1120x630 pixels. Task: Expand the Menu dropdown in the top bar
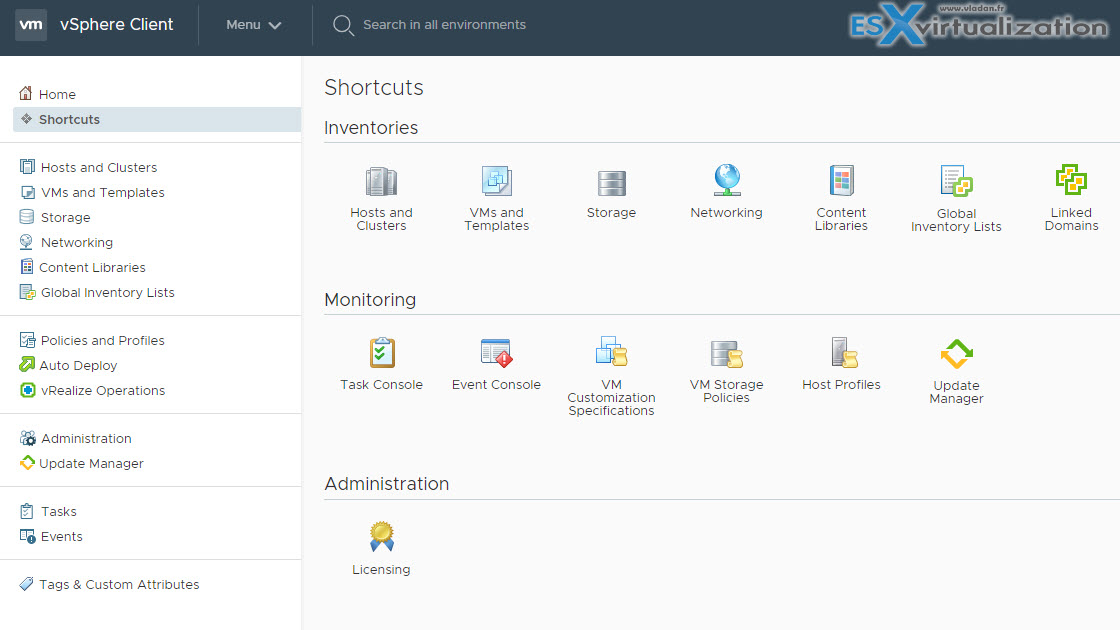coord(253,25)
